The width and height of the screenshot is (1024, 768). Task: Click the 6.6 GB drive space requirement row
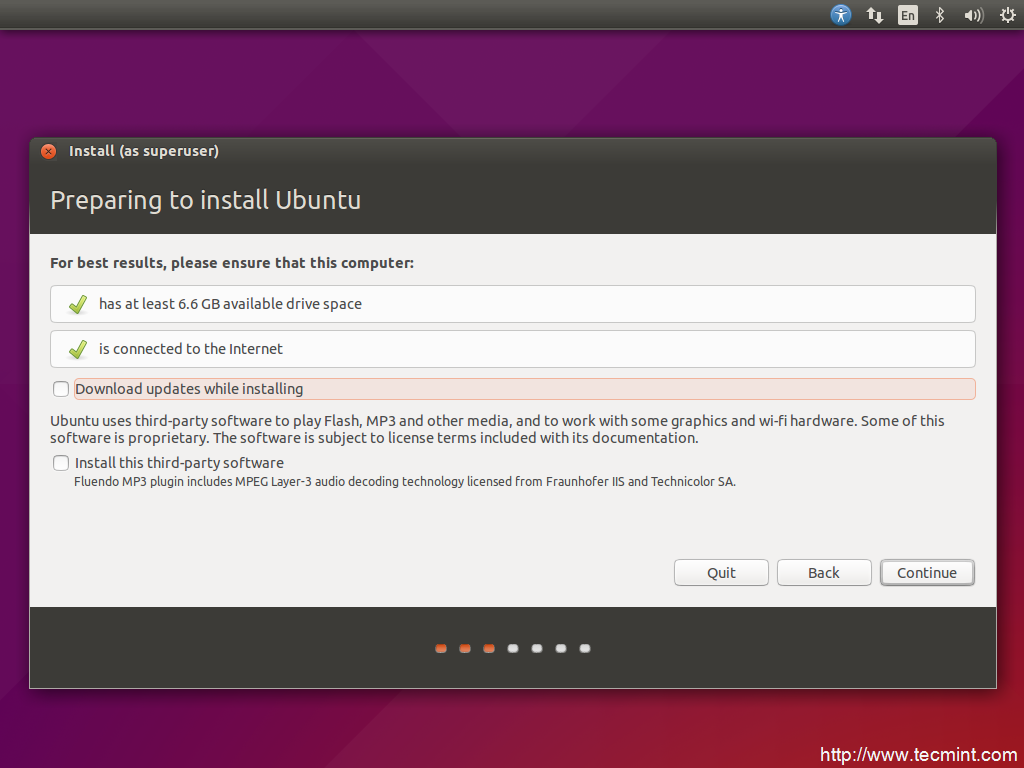(x=513, y=304)
